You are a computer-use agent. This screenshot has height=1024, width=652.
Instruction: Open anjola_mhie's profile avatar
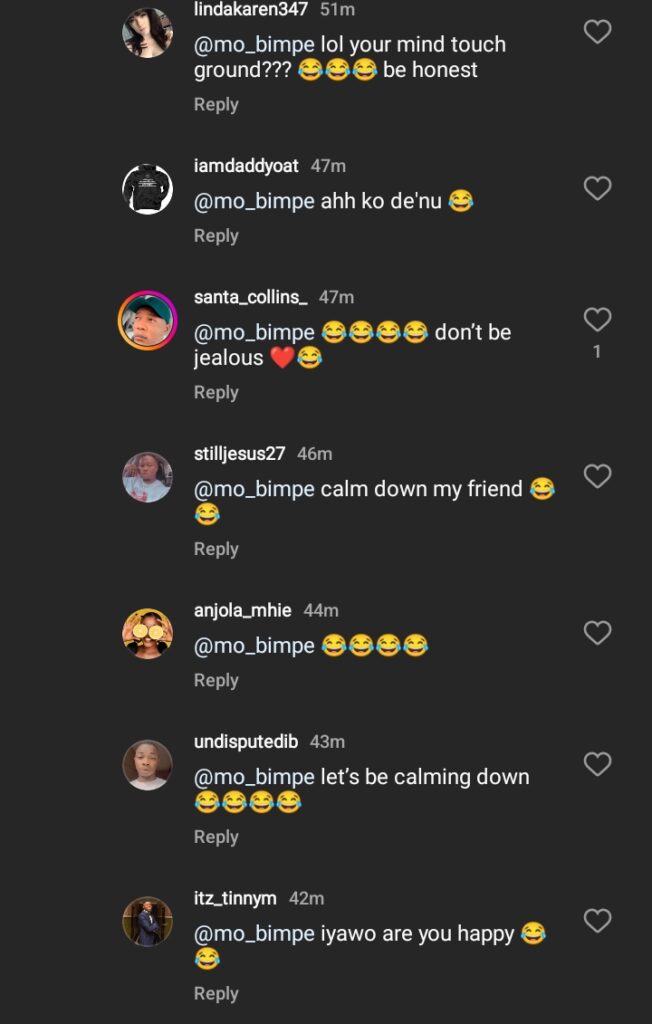(147, 634)
